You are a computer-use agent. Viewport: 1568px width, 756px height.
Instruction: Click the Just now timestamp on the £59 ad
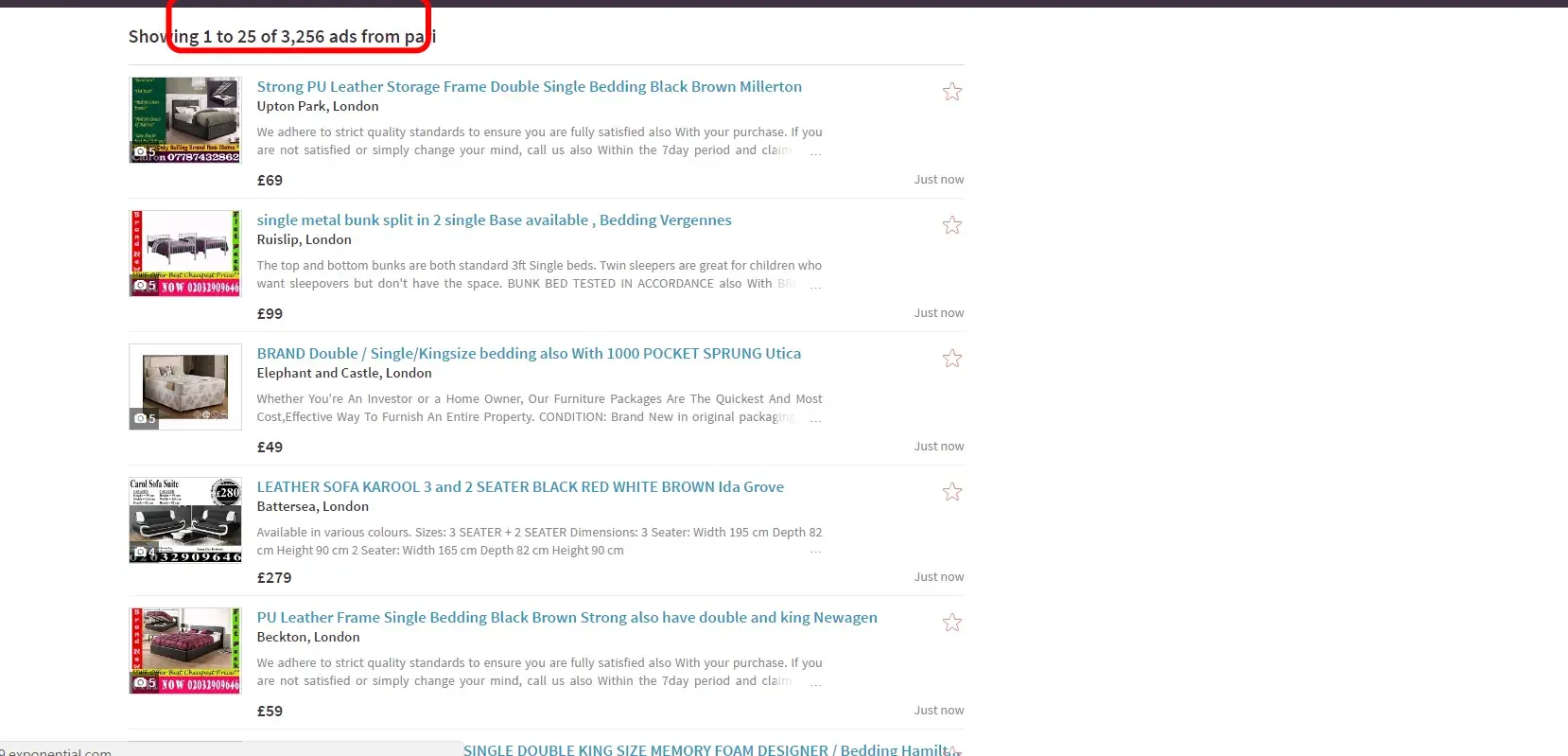(939, 711)
